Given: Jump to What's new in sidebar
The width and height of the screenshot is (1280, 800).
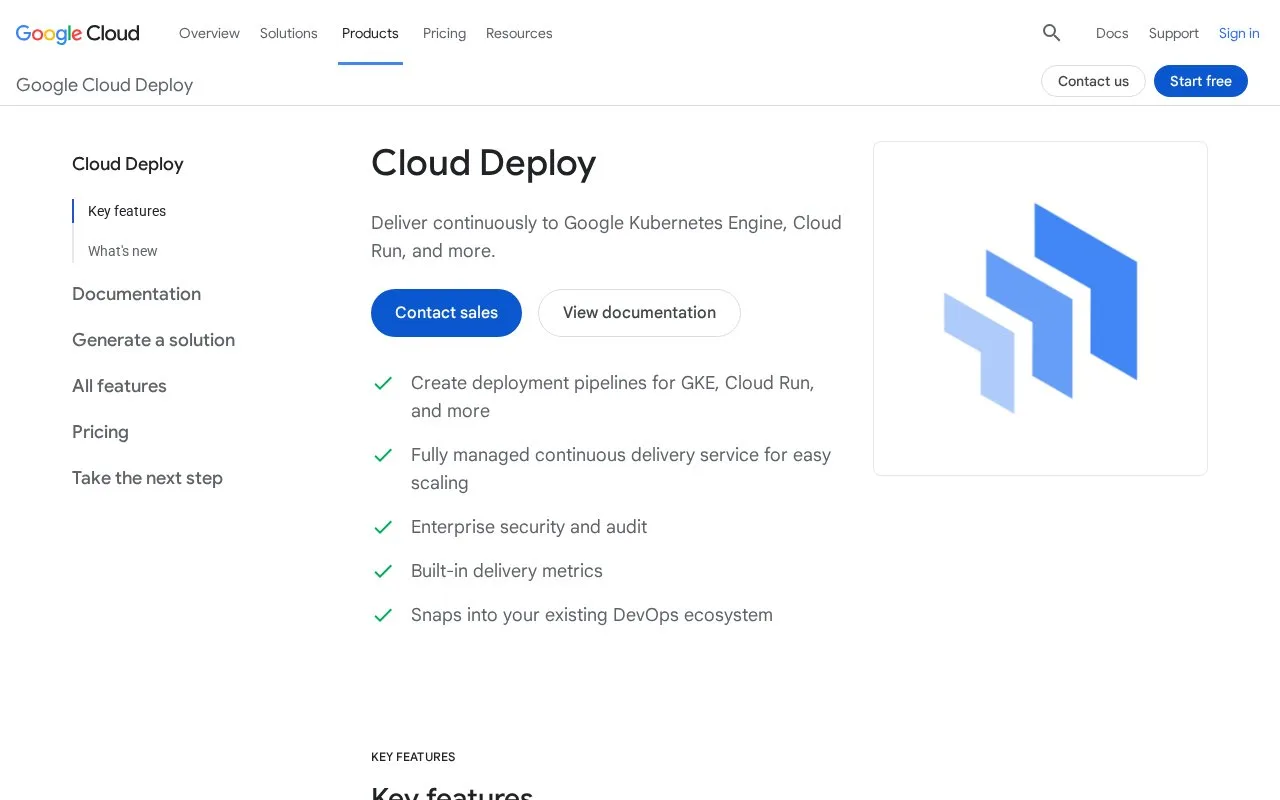Looking at the screenshot, I should click(x=123, y=251).
